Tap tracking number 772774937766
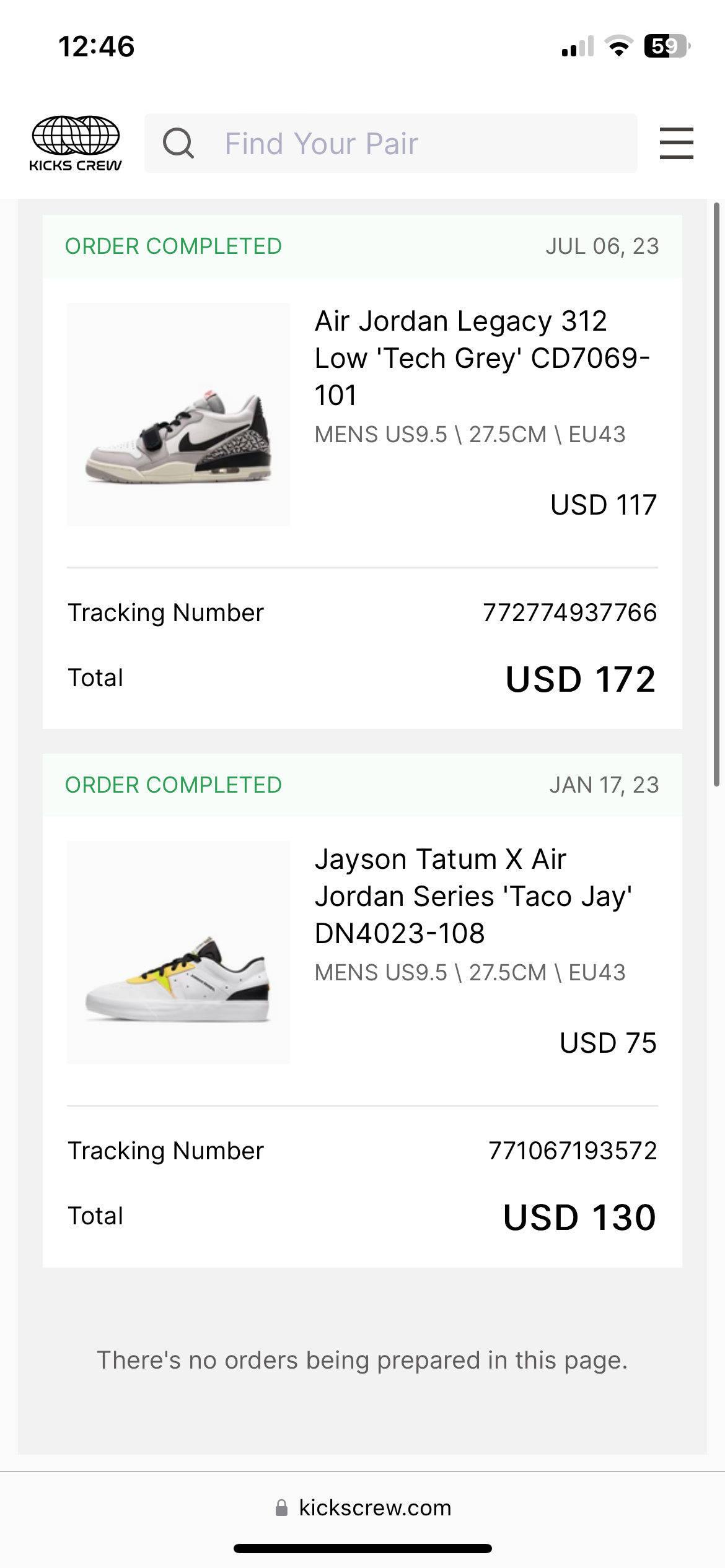 click(569, 613)
